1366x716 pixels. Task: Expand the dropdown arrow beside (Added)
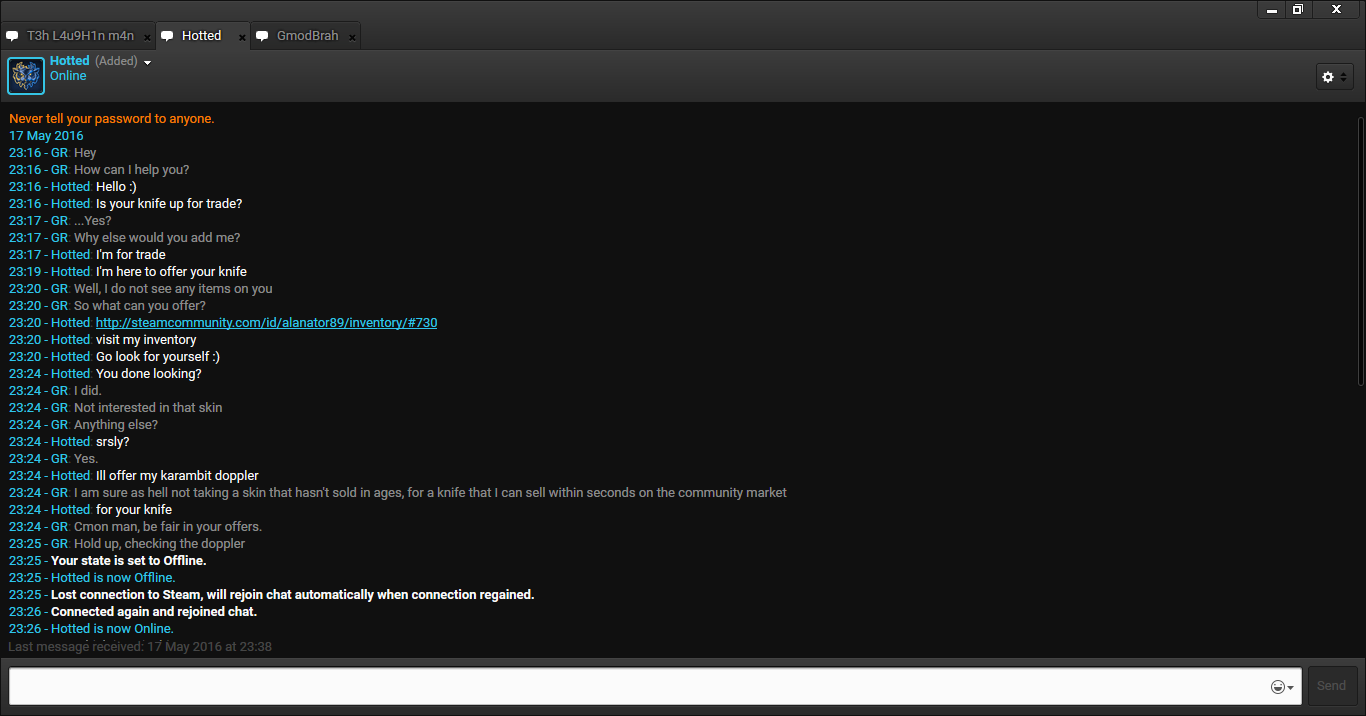pyautogui.click(x=148, y=62)
